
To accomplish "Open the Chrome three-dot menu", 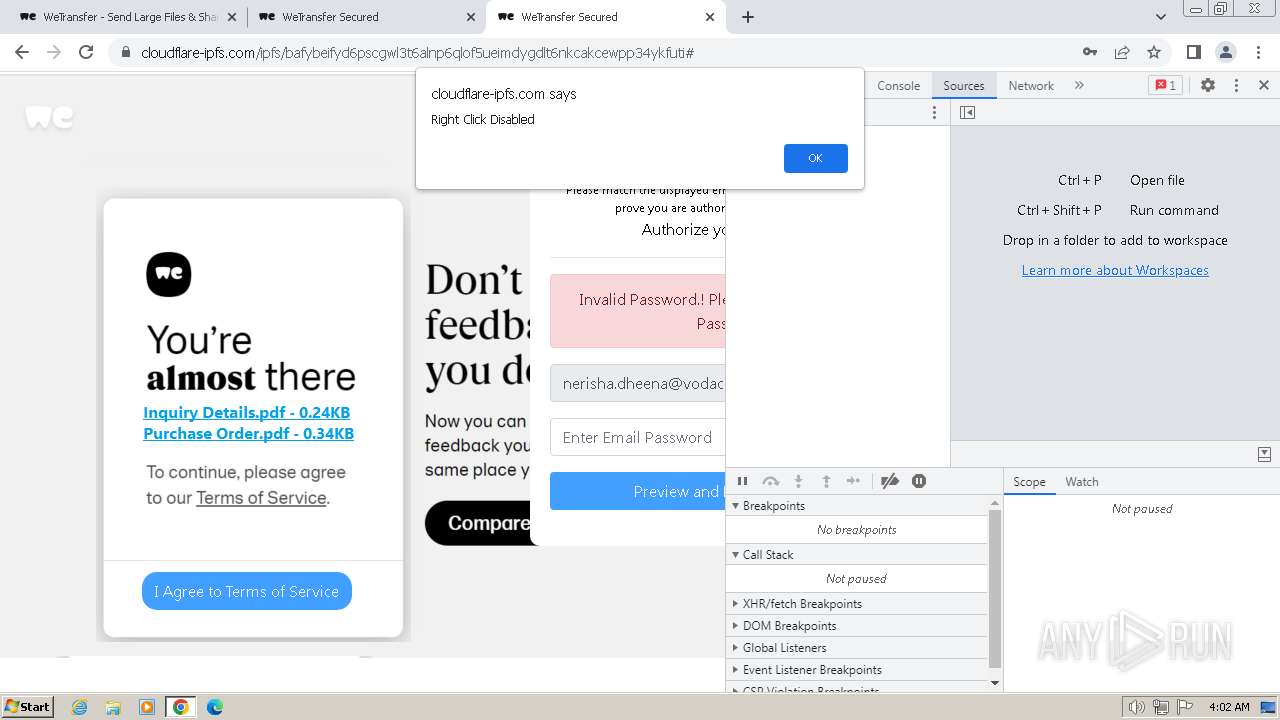I will pos(1257,52).
